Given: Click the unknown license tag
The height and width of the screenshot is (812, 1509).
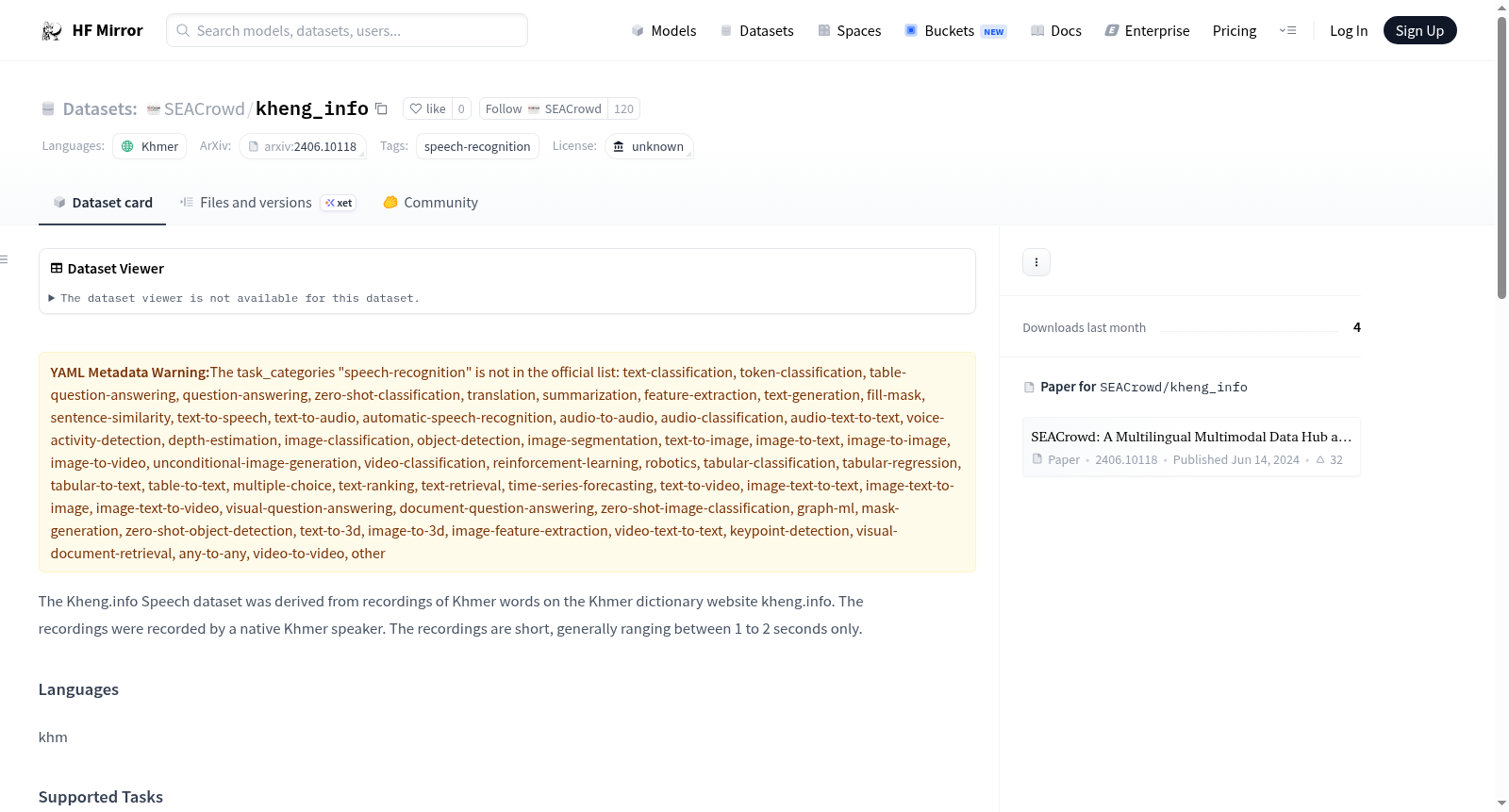Looking at the screenshot, I should pos(649,146).
